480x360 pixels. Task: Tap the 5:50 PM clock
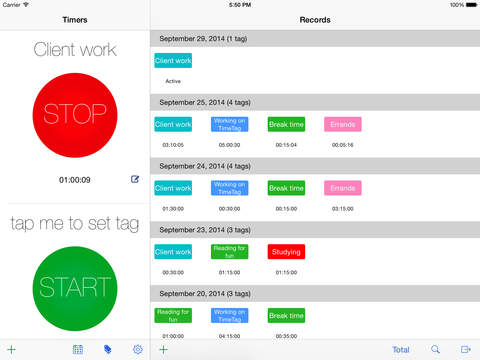(240, 5)
